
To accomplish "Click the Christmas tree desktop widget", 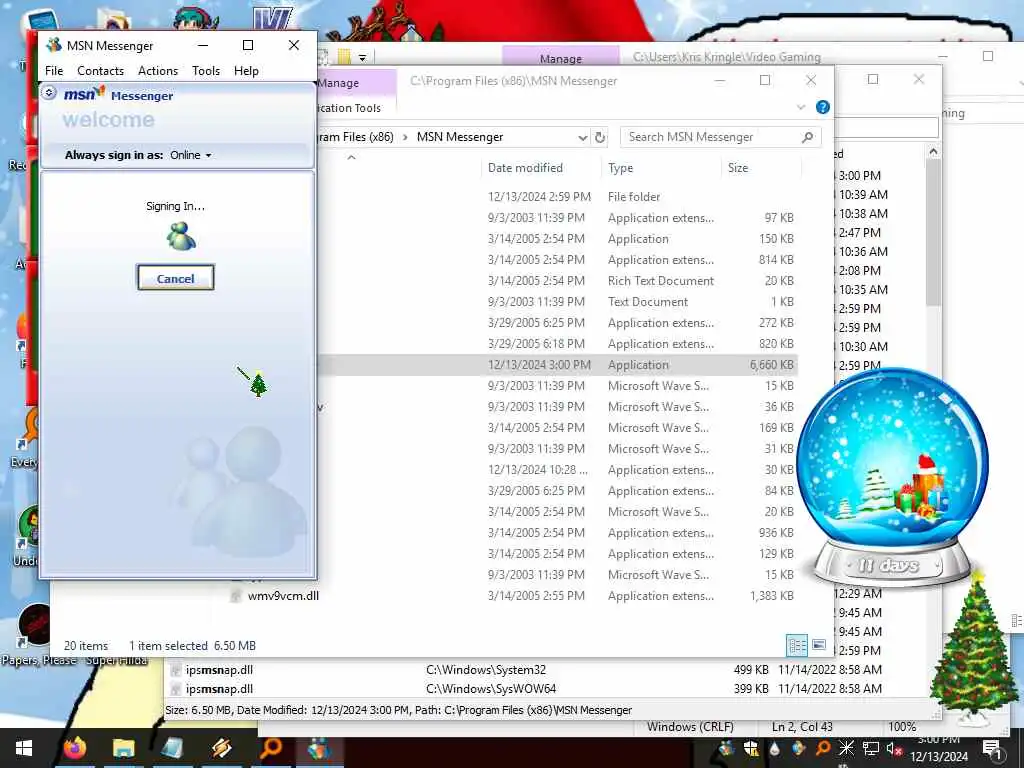I will point(974,648).
